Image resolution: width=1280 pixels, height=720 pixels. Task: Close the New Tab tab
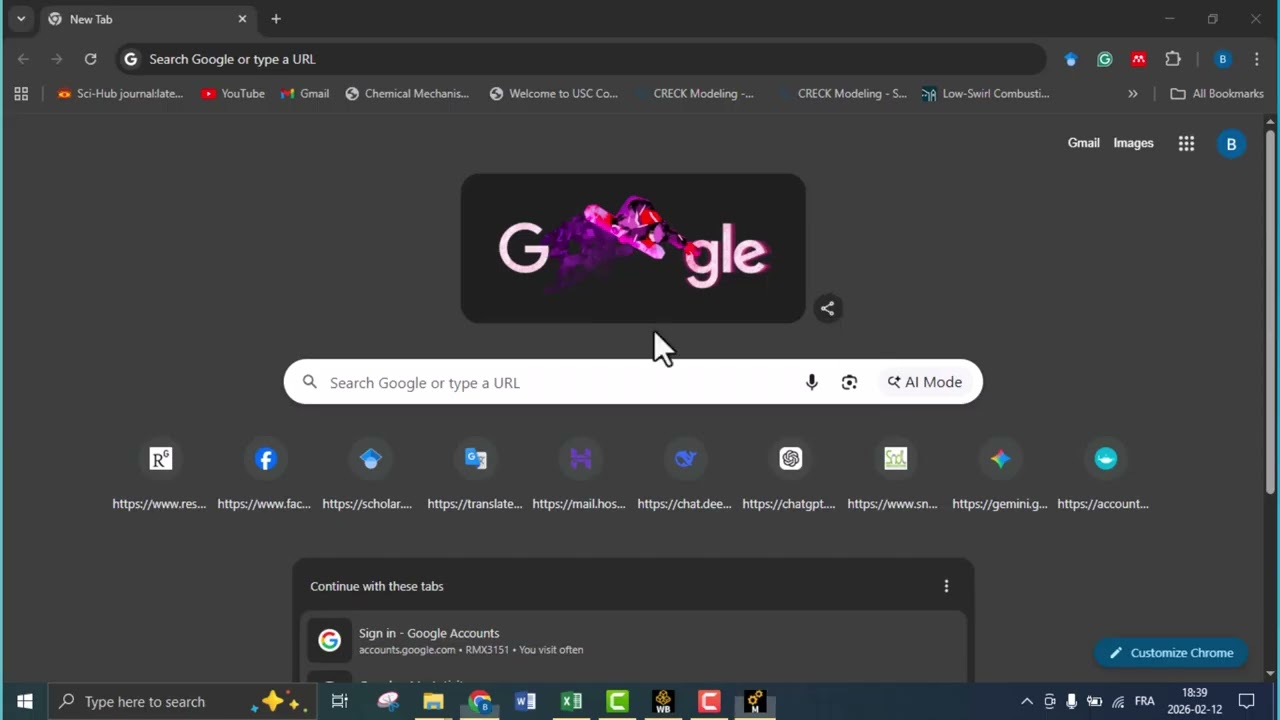click(x=242, y=19)
